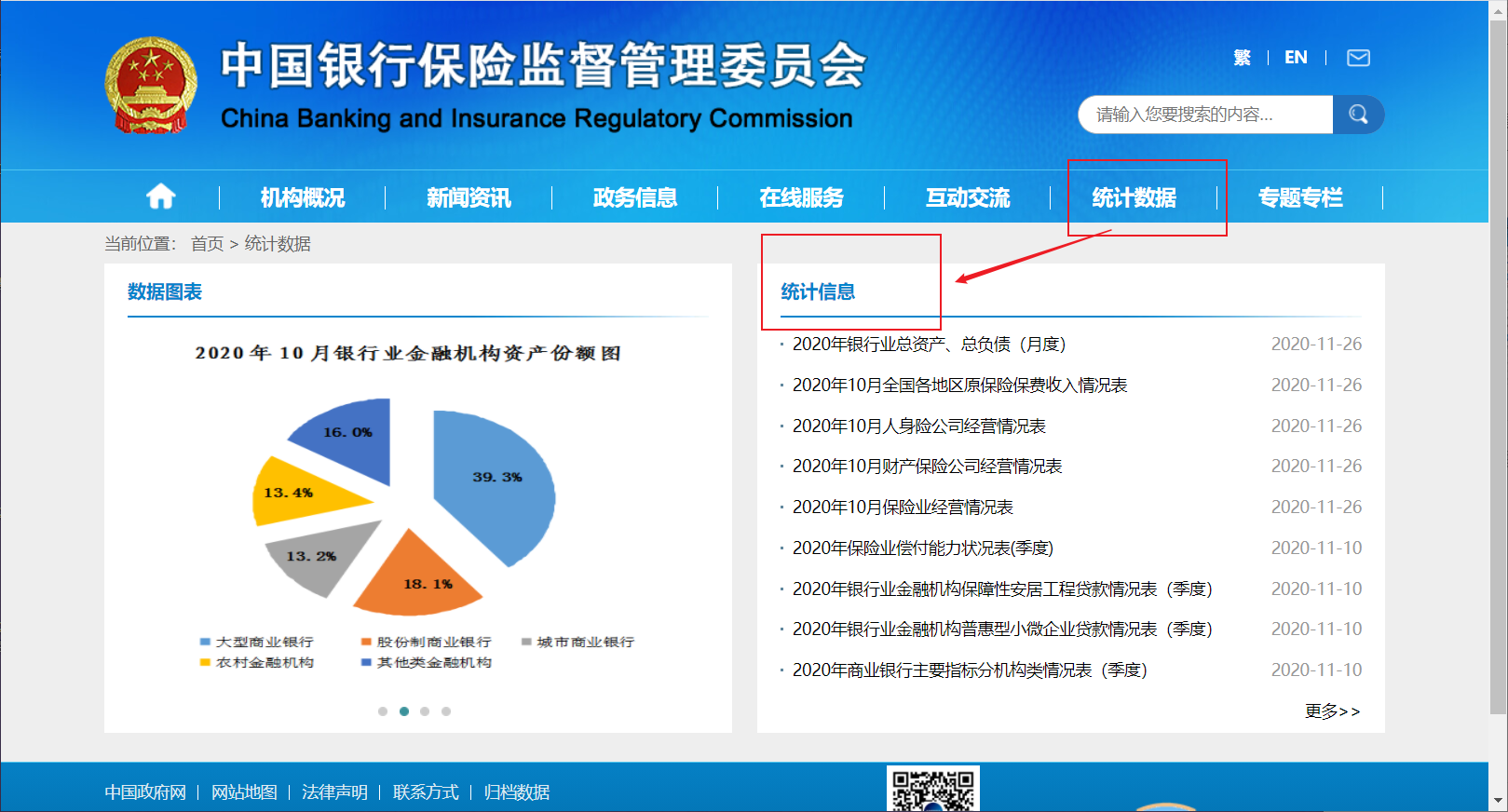Click 城市商业银行 legend color swatch
1508x812 pixels.
[x=527, y=642]
